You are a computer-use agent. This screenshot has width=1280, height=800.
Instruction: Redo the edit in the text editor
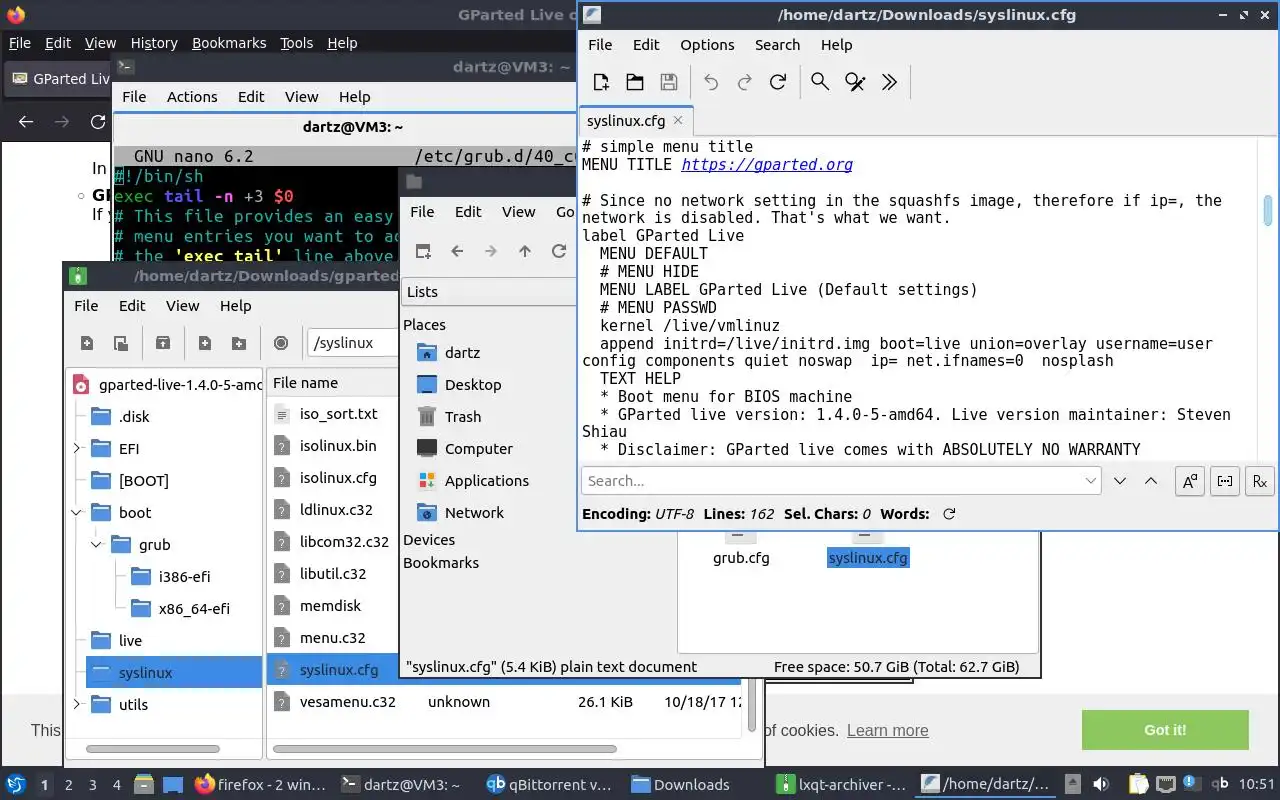pyautogui.click(x=744, y=82)
